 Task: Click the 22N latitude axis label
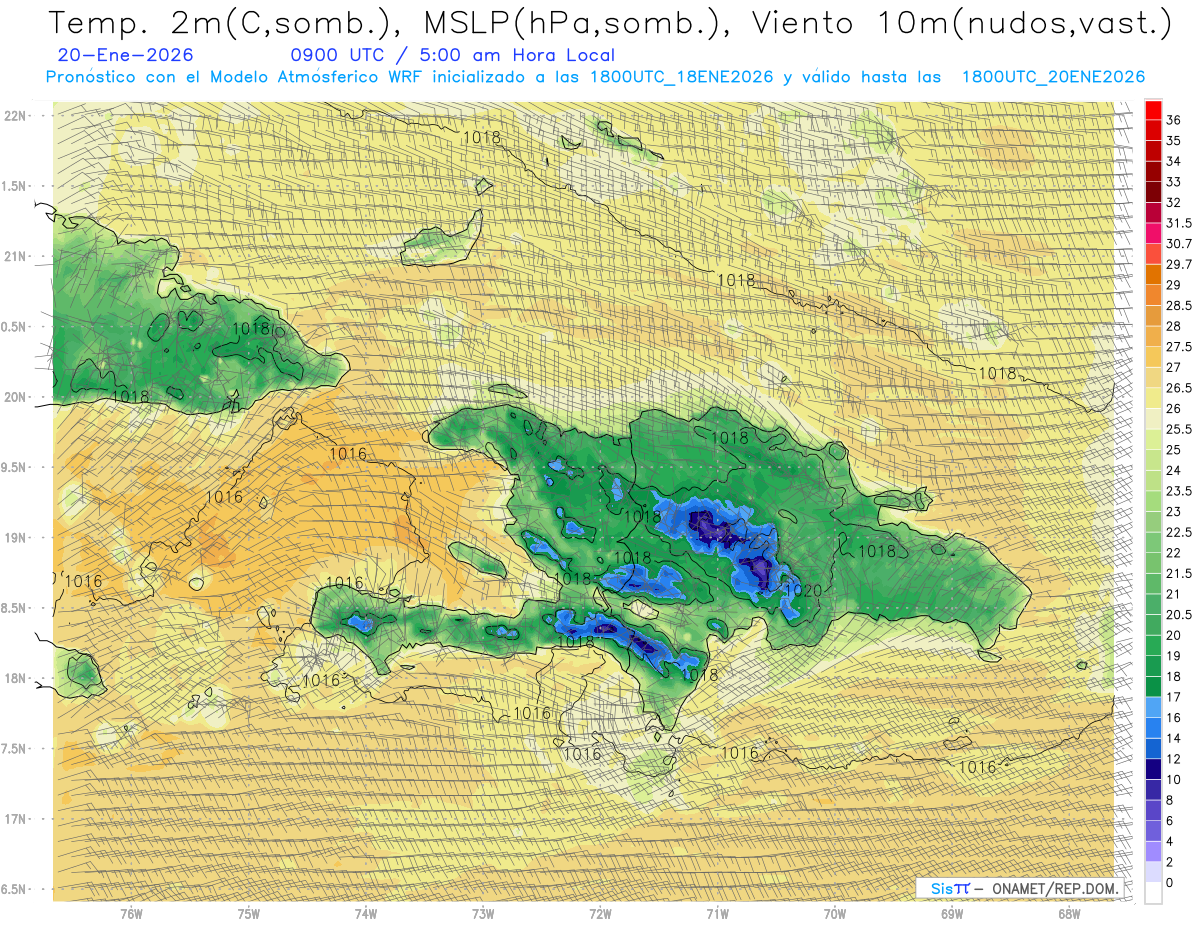click(15, 115)
